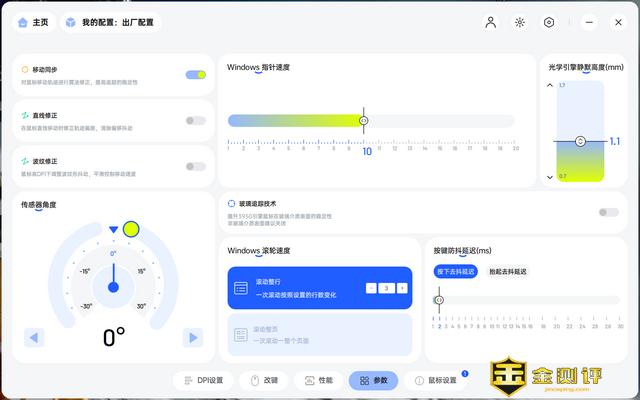Click the user account icon
This screenshot has height=400, width=640.
(x=490, y=22)
